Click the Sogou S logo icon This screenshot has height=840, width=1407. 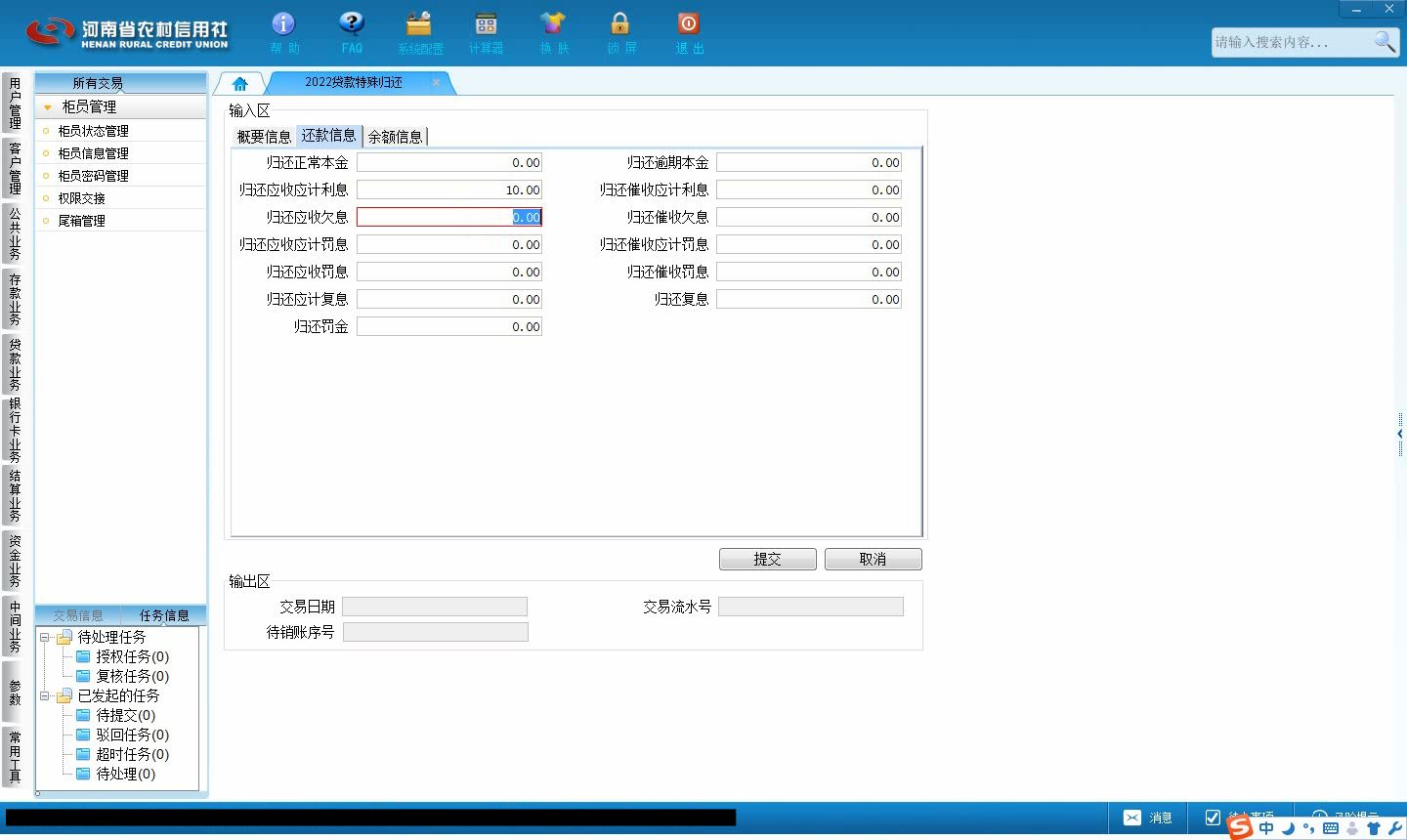click(1239, 827)
